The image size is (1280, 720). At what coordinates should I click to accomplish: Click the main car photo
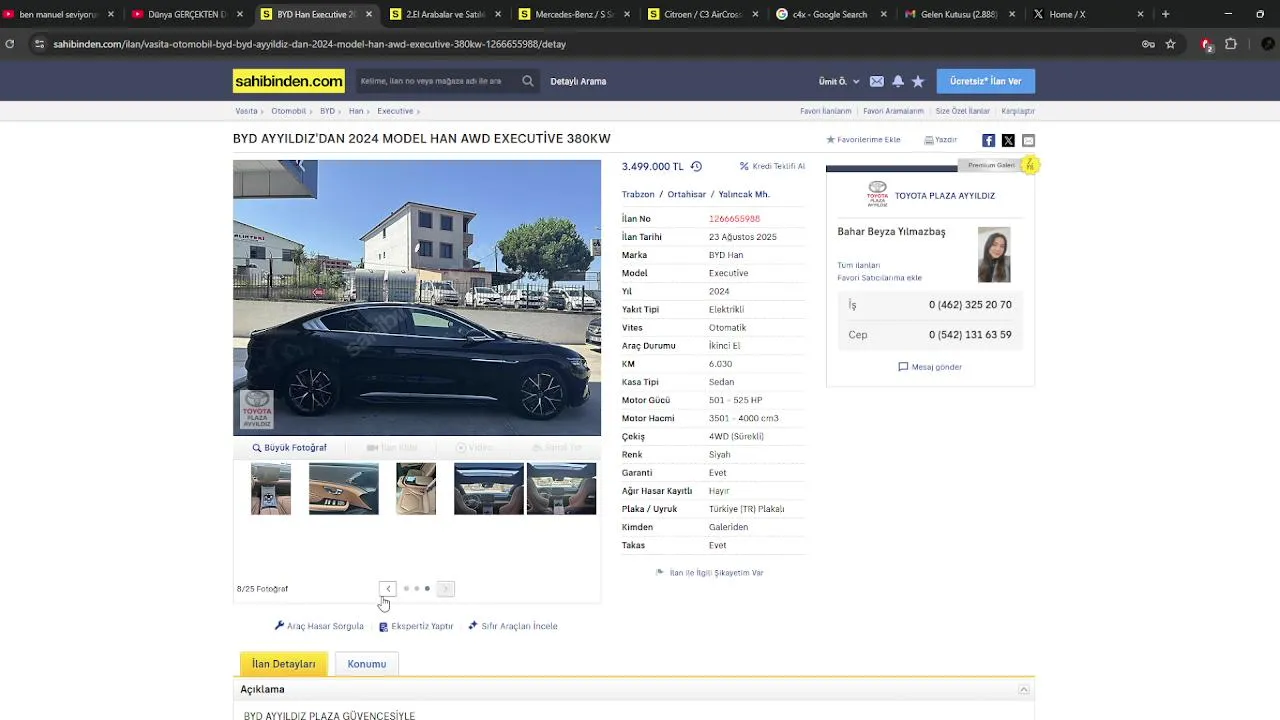(x=417, y=298)
